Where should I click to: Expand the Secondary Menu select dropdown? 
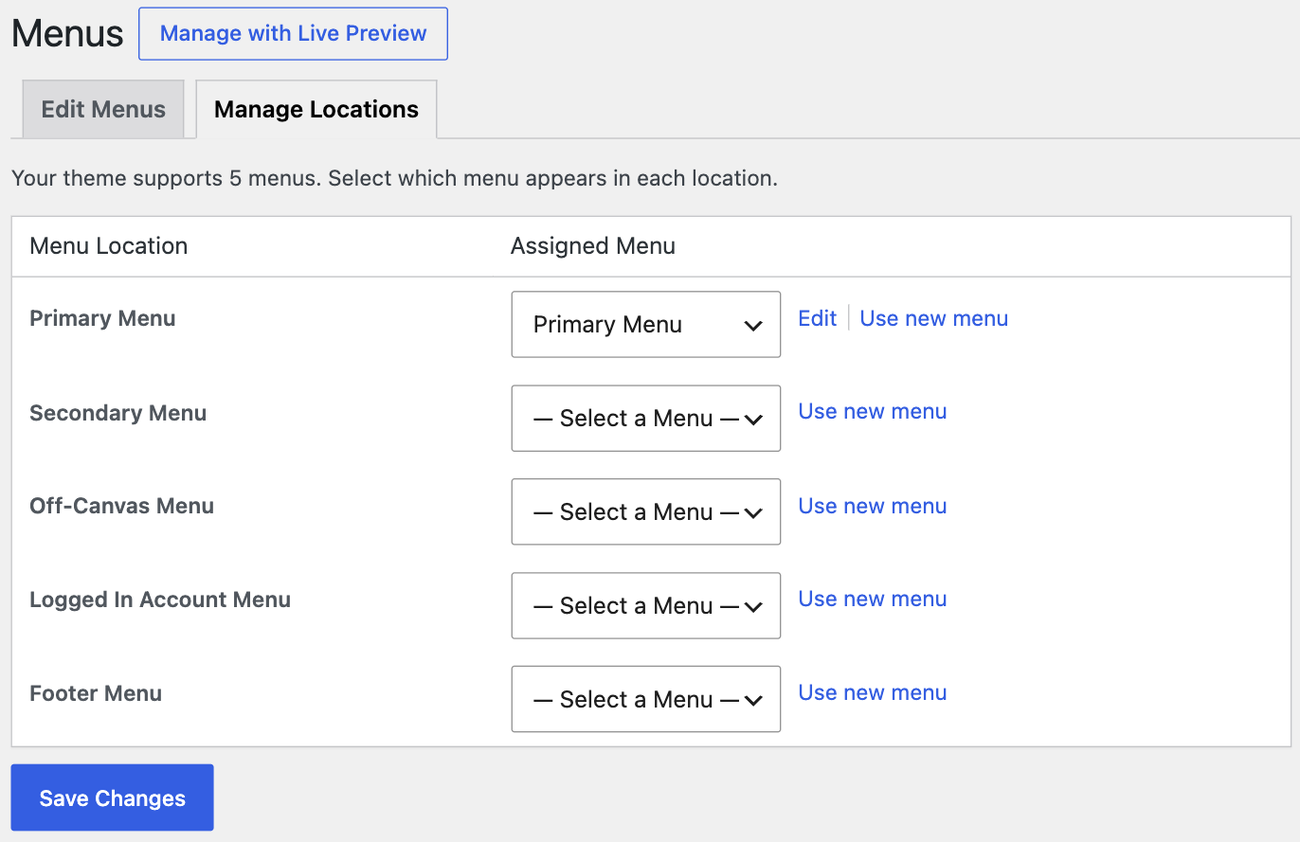(x=646, y=418)
